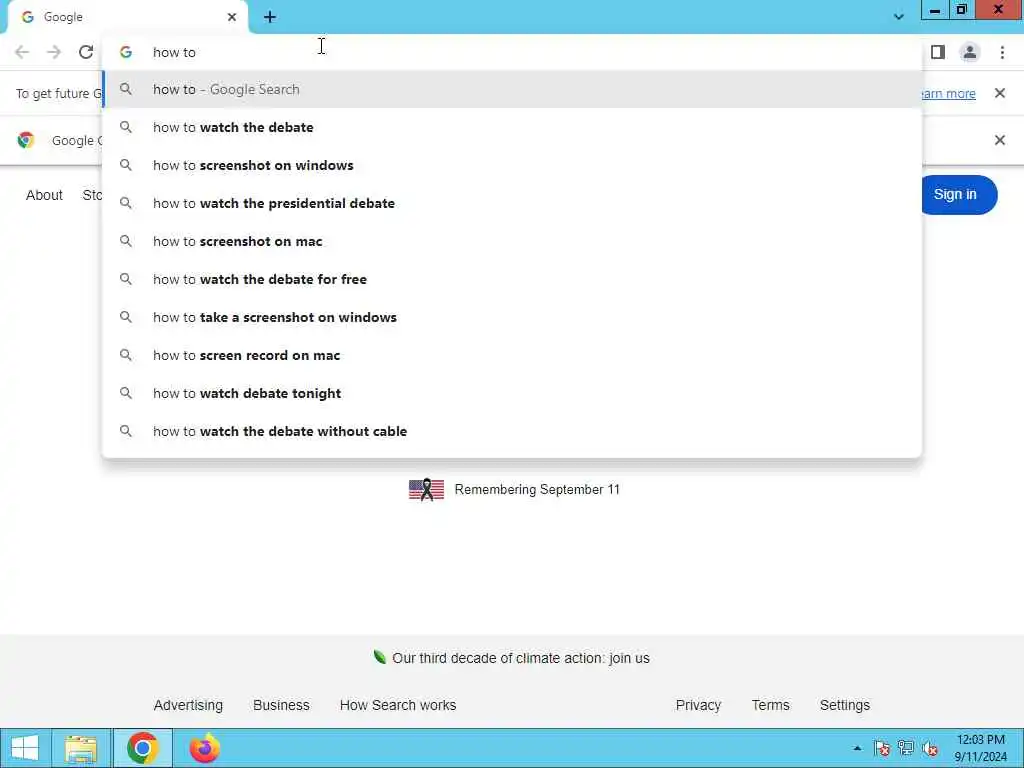Screen dimensions: 1024x768
Task: Choose suggestion 'how to watch the debate for free'
Action: click(512, 279)
